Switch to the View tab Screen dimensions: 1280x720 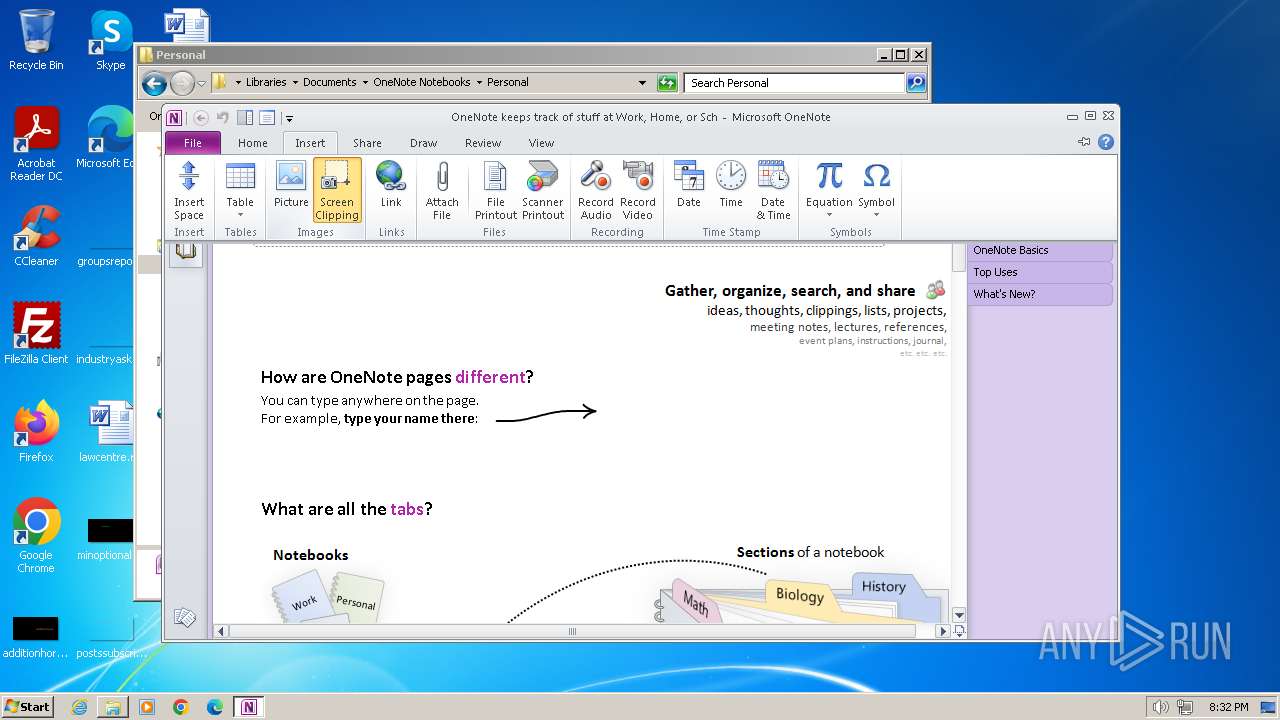coord(541,143)
